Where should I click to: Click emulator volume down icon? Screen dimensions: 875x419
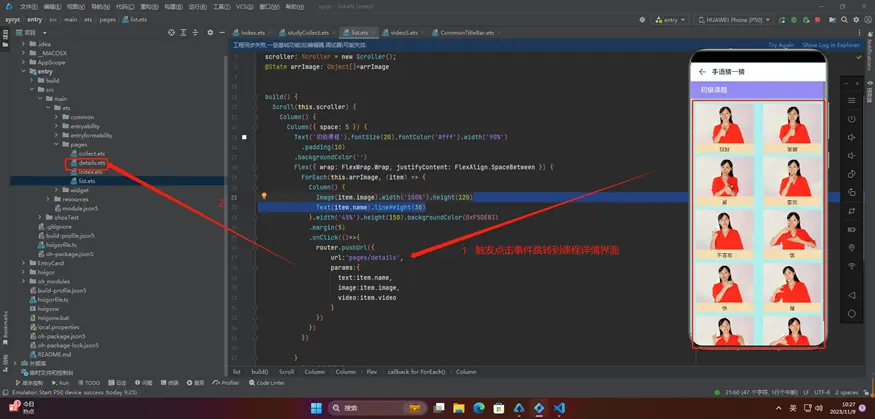coord(852,156)
